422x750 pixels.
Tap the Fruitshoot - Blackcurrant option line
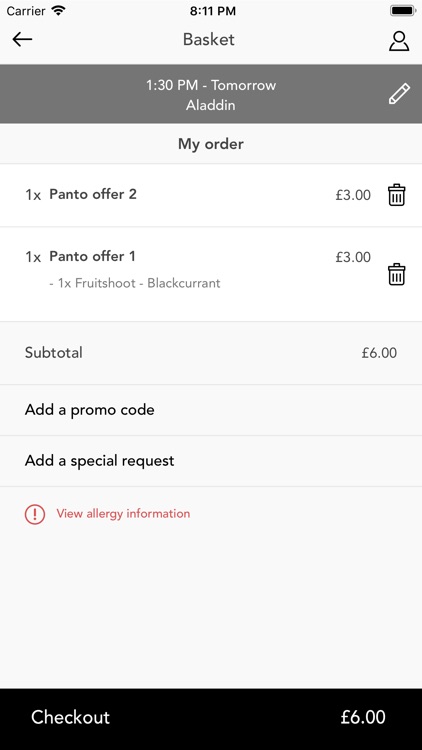(134, 283)
